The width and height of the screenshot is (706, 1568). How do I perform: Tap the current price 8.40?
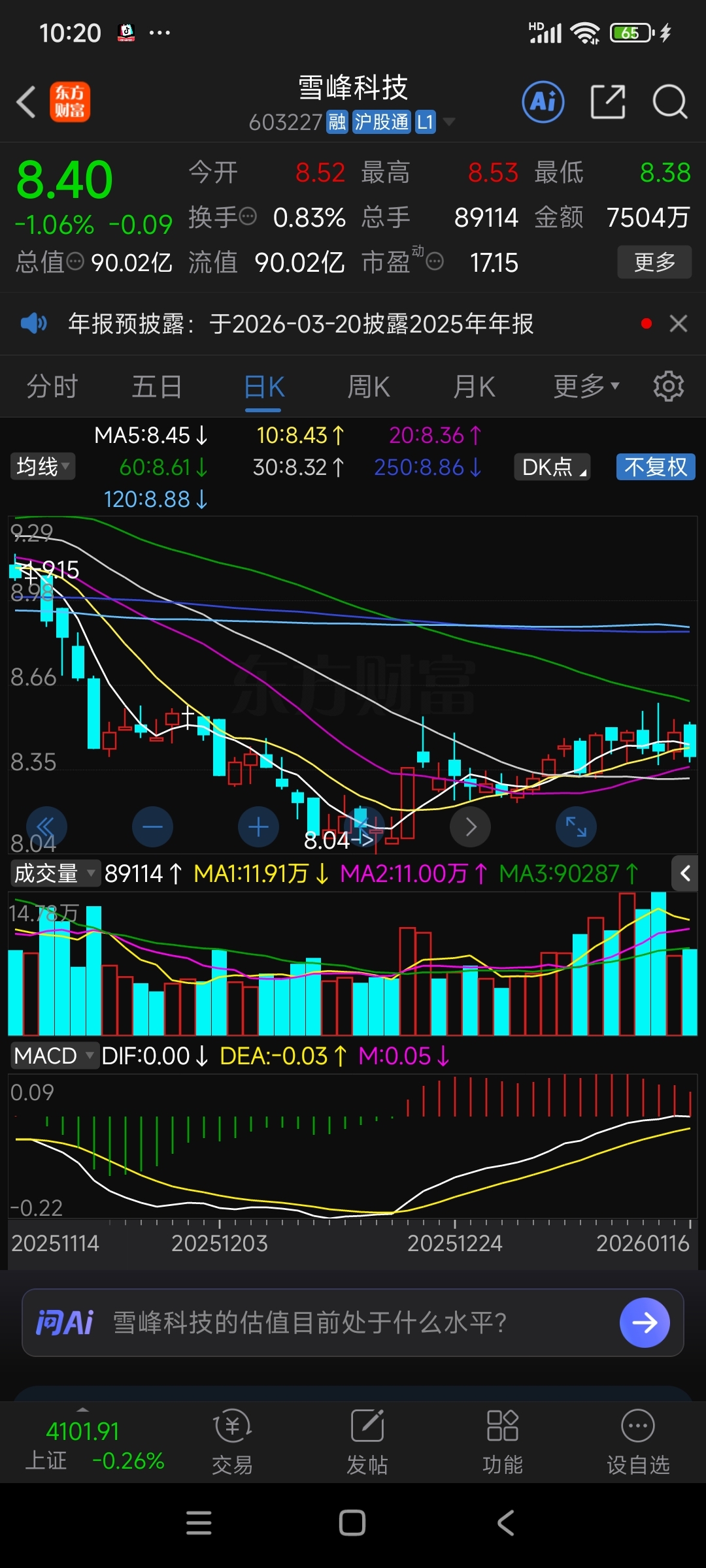64,180
